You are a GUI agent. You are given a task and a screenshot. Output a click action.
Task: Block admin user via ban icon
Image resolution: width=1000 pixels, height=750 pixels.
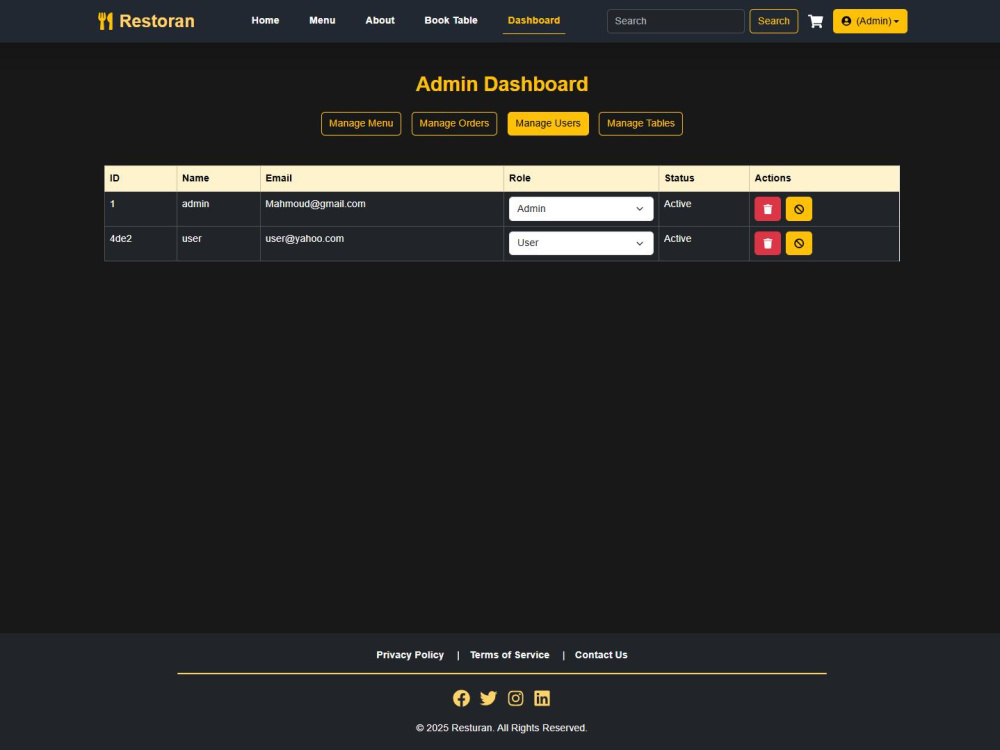click(x=798, y=209)
